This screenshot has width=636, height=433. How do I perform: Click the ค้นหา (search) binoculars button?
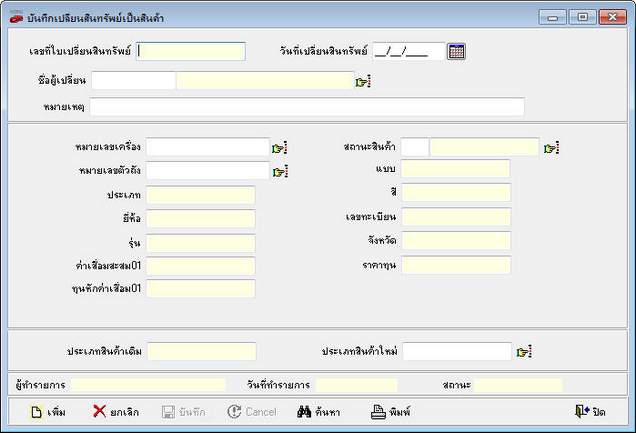319,411
